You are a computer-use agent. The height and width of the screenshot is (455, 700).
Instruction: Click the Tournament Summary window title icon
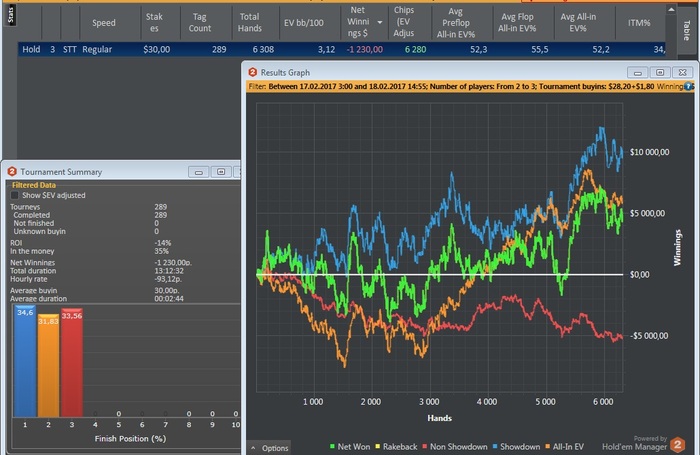tap(12, 171)
